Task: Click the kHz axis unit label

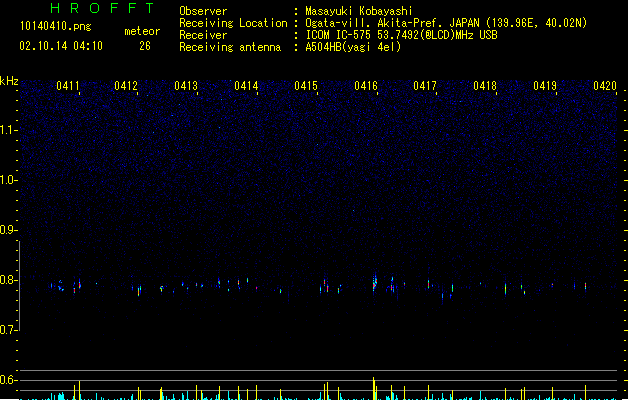Action: 9,81
